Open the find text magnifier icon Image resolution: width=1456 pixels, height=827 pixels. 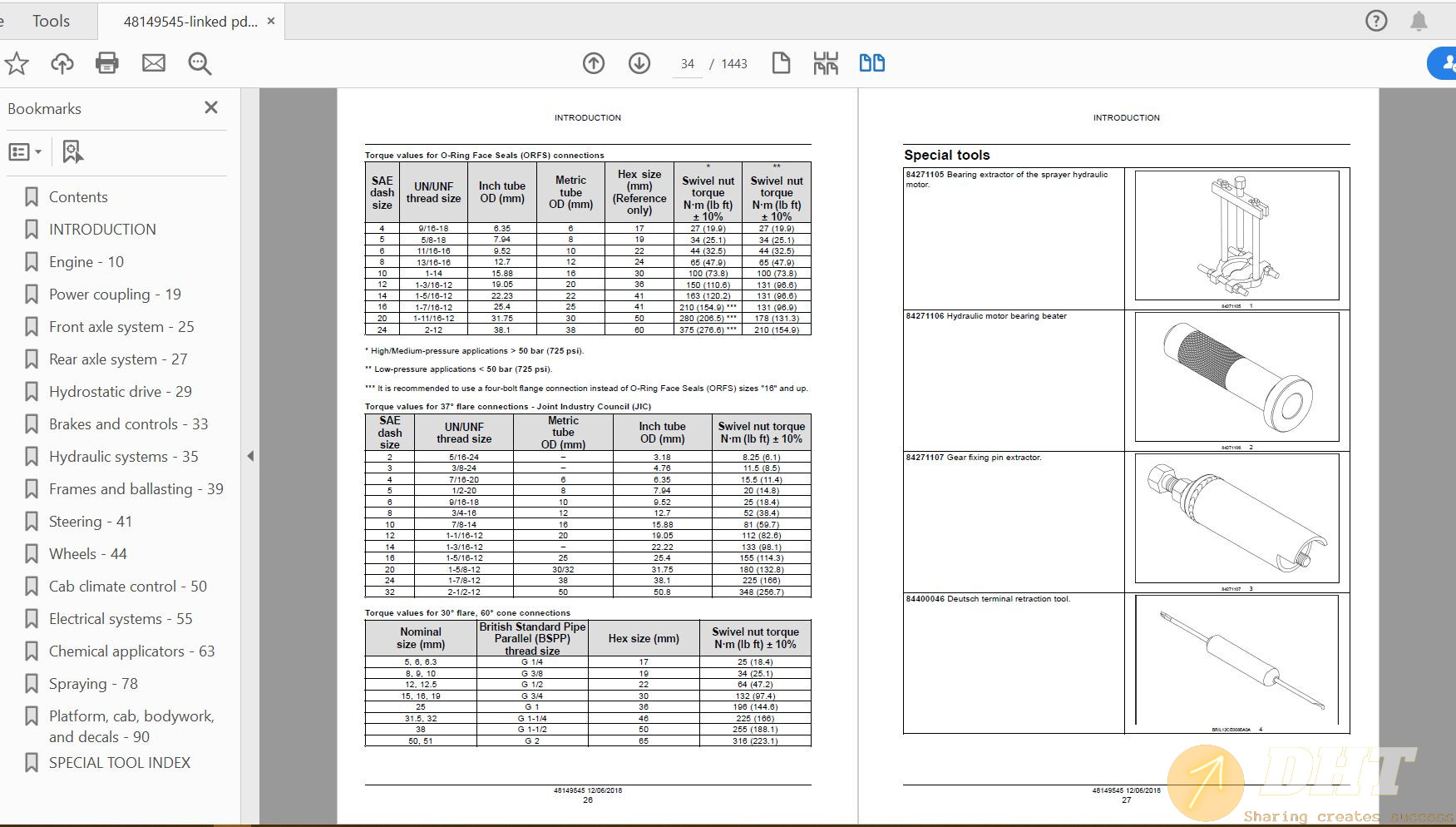point(200,63)
